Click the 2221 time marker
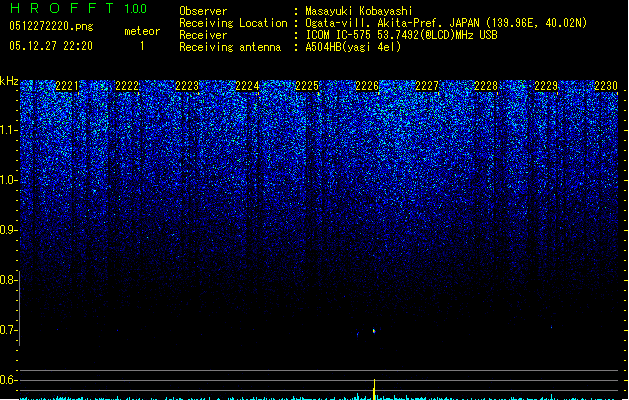Screen dimensions: 629x400 67,86
